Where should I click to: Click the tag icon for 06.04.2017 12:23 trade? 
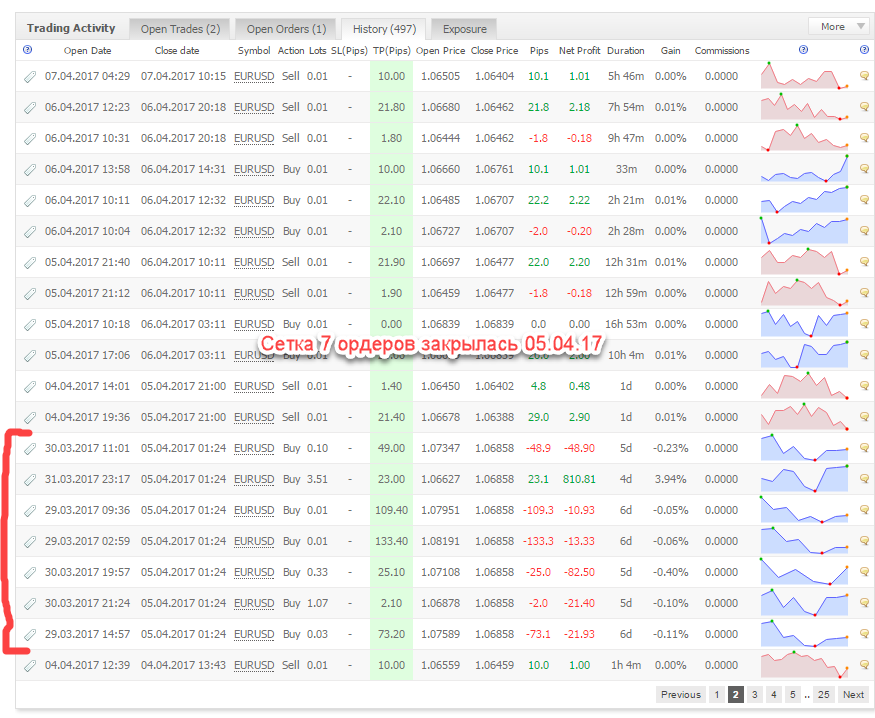pos(30,108)
